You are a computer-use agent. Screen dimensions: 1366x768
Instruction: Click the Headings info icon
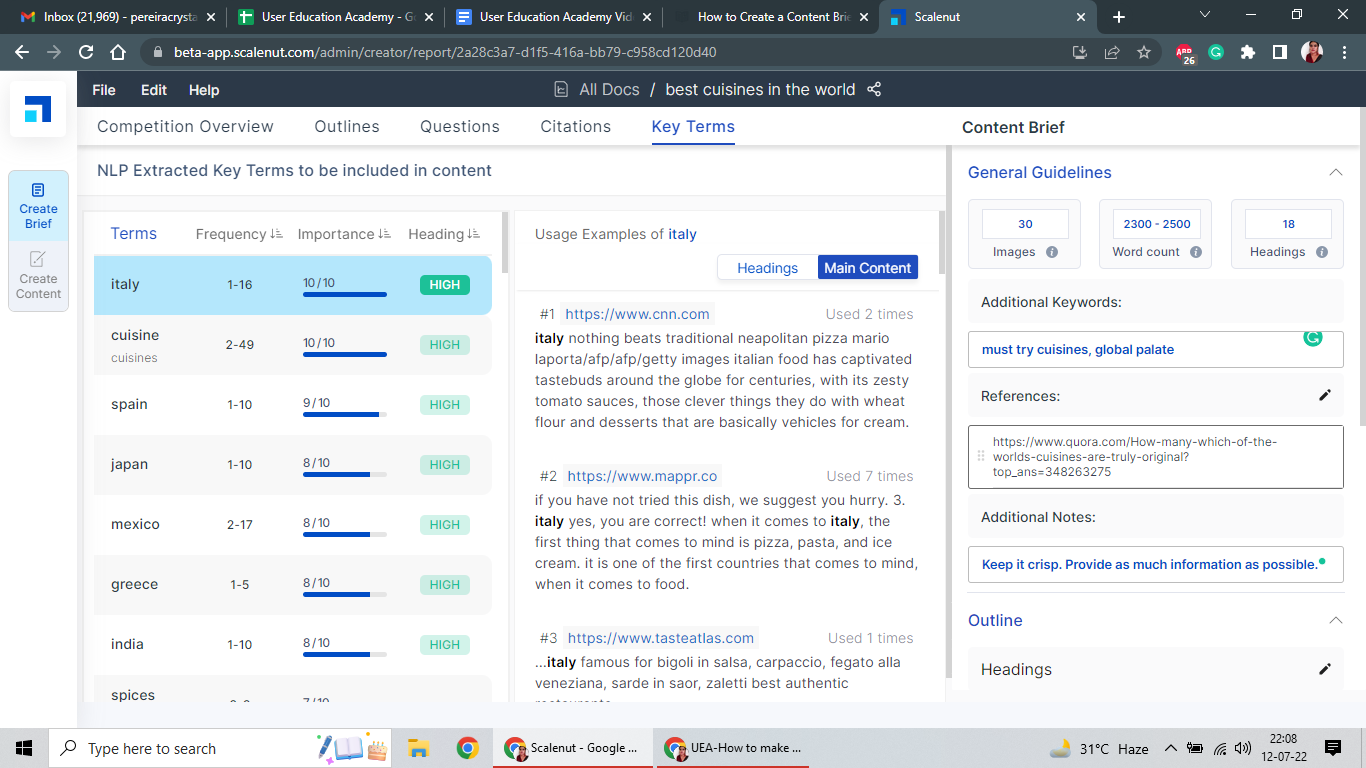(1322, 252)
